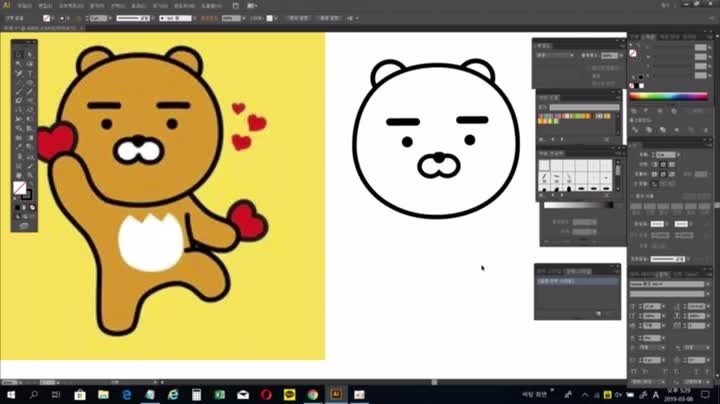Click gradient slider bar in Gradient panel
Image resolution: width=720 pixels, height=404 pixels.
579,205
